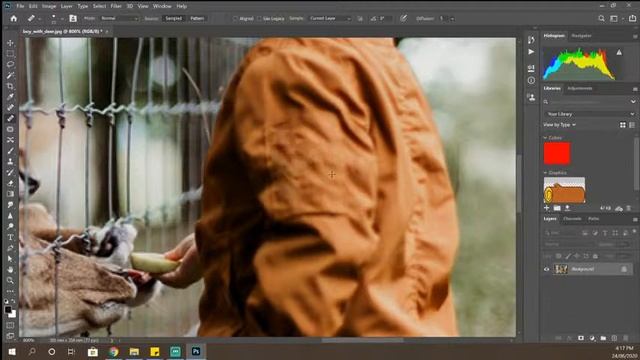
Task: Open the History panel icon
Action: (531, 40)
